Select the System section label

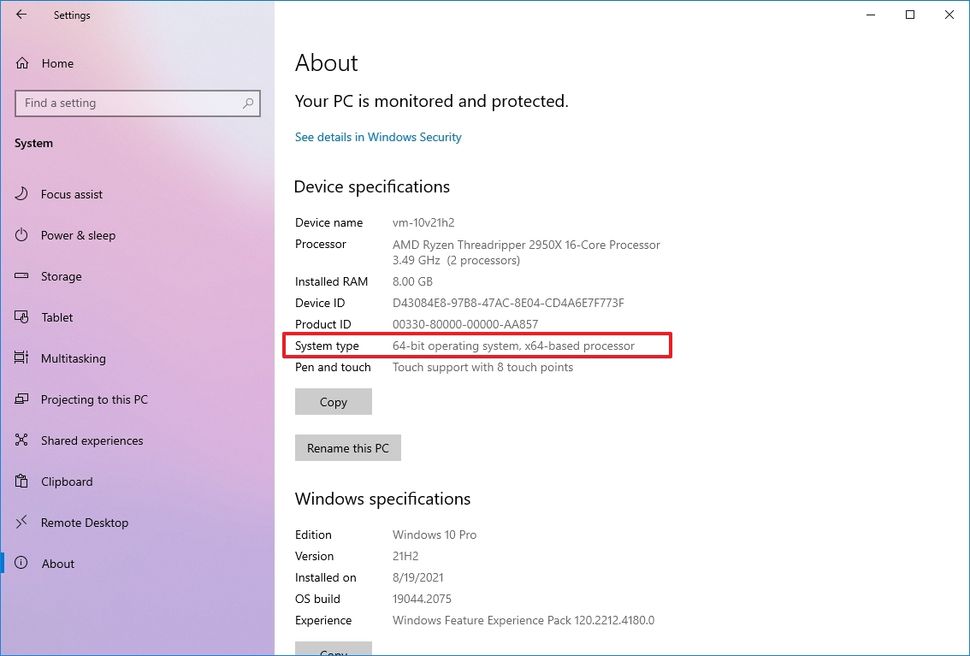tap(33, 143)
